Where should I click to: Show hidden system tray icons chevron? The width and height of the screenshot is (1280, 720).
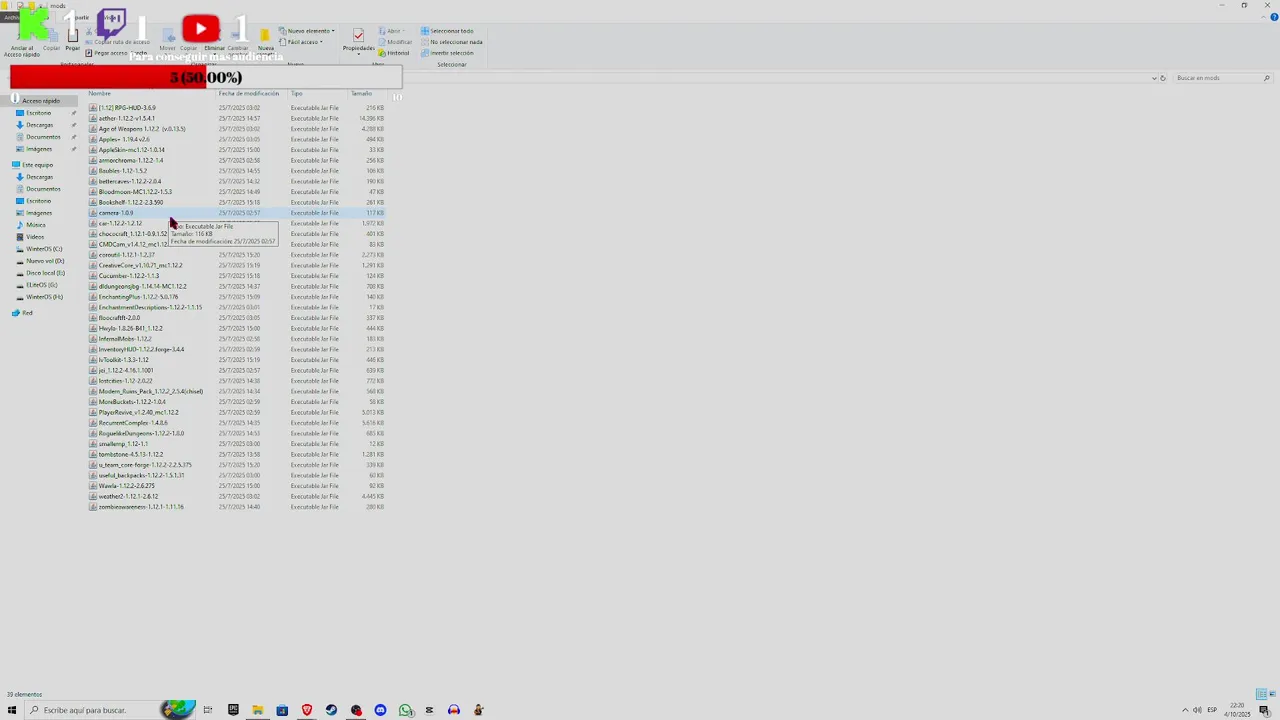(1185, 710)
